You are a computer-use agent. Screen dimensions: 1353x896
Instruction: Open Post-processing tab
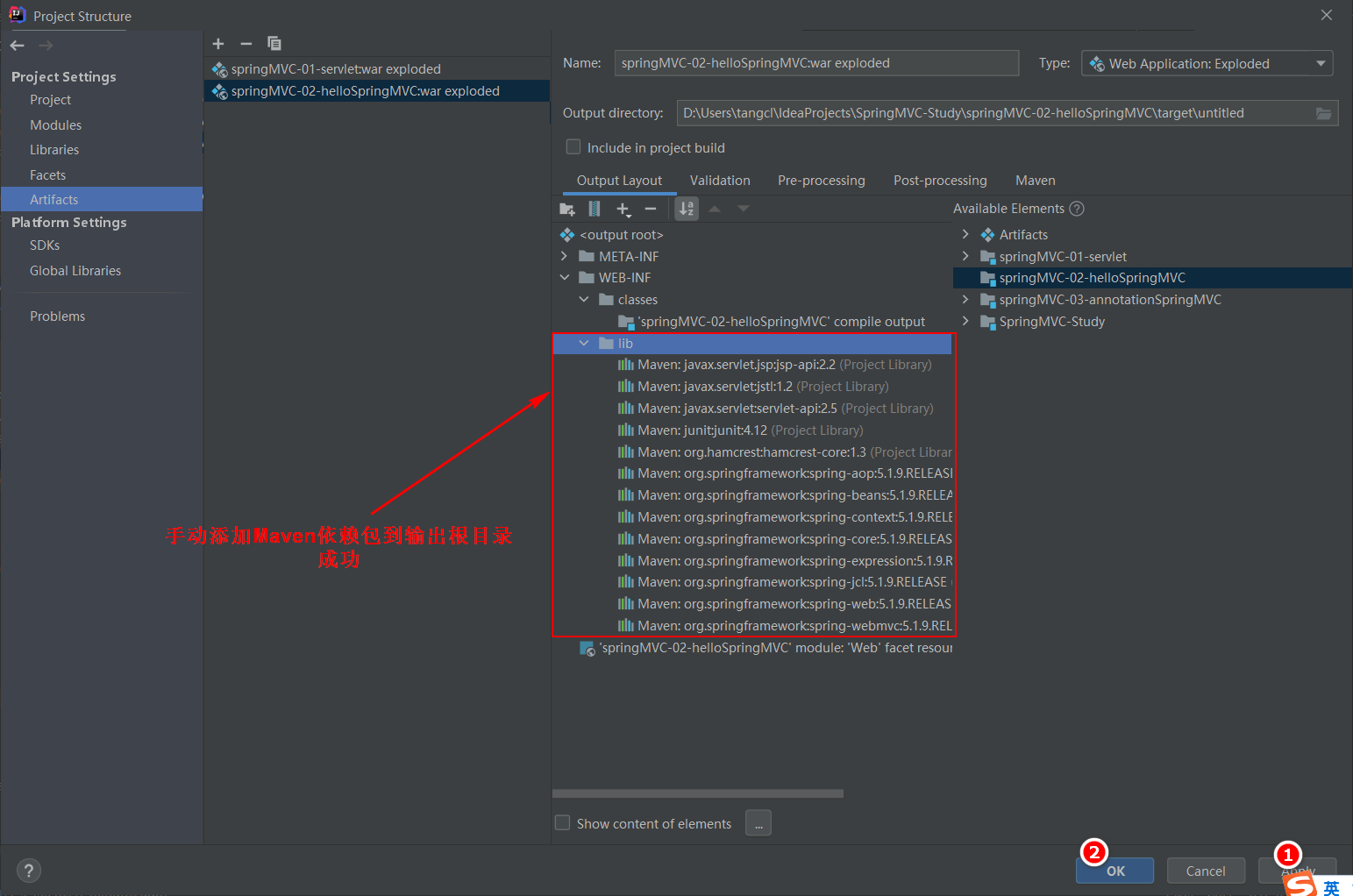940,181
